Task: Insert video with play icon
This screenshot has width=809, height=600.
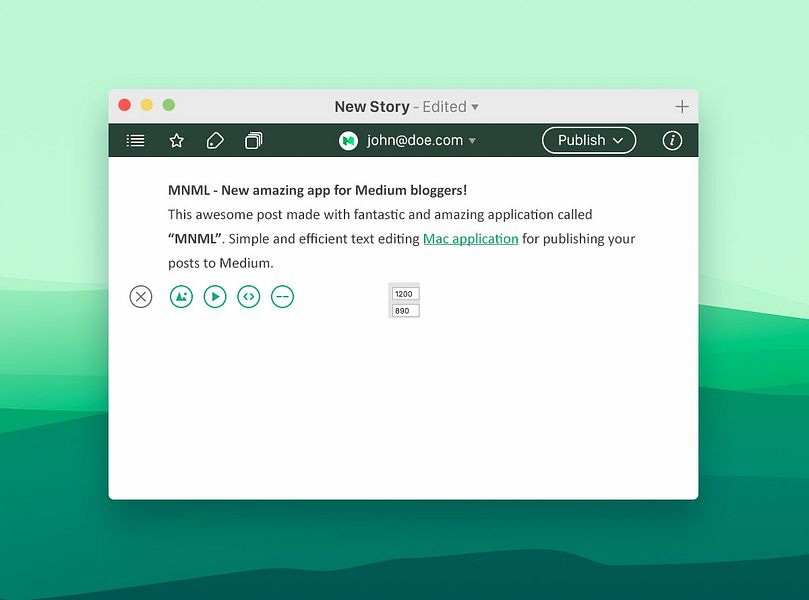Action: click(x=215, y=297)
